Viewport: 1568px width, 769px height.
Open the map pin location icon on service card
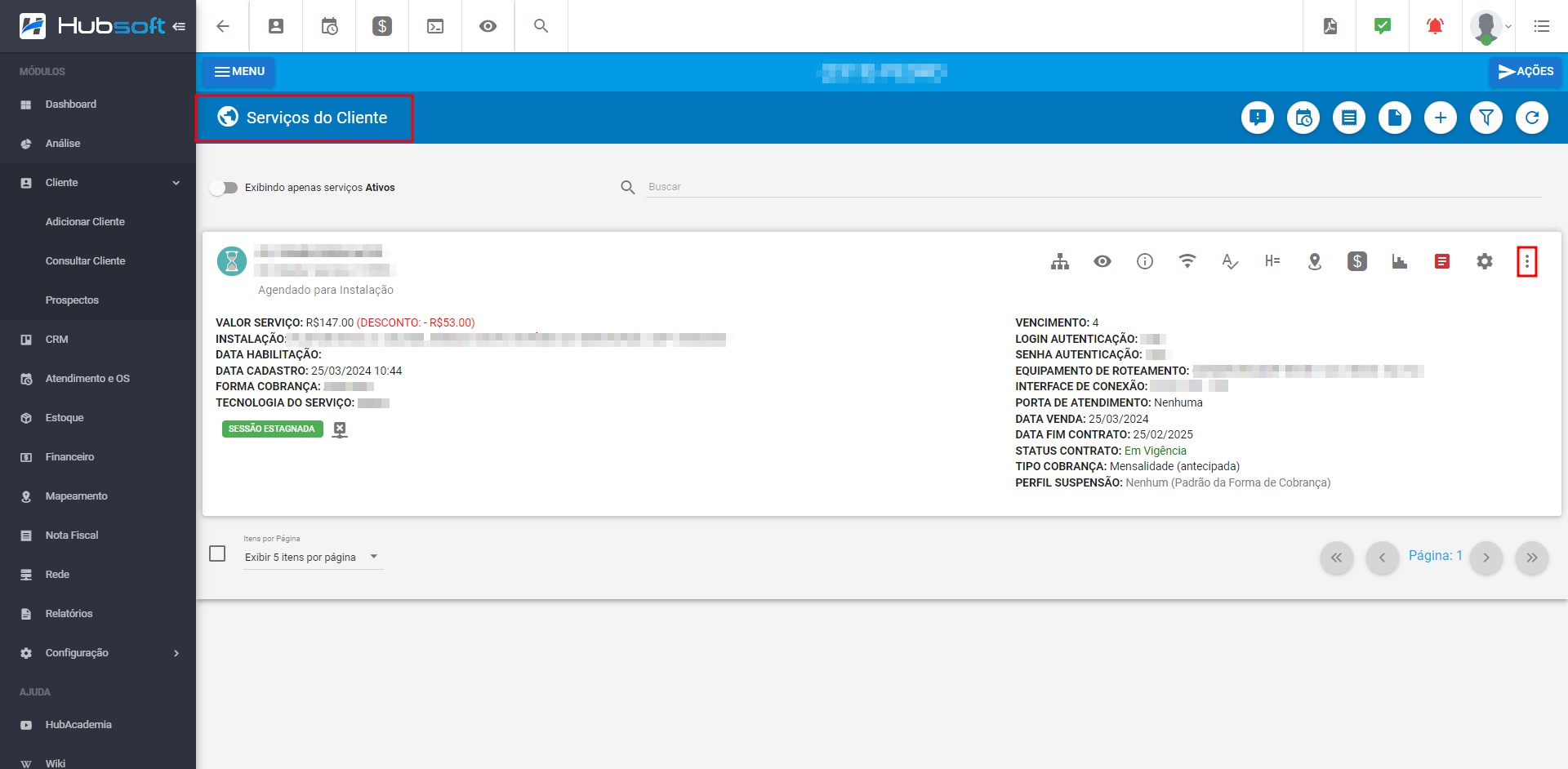point(1315,261)
